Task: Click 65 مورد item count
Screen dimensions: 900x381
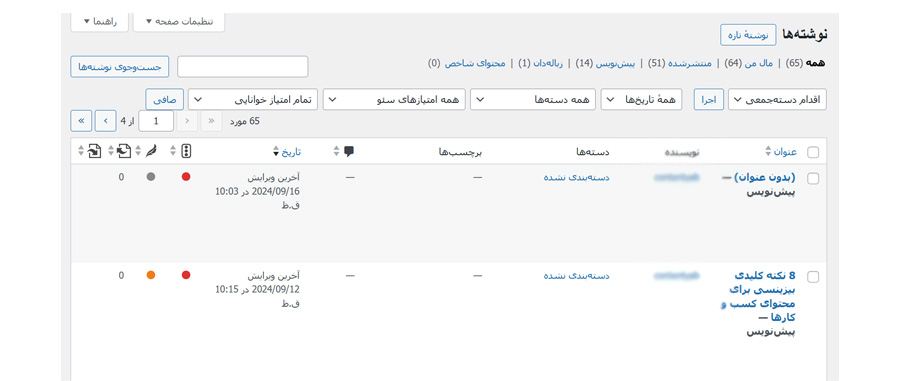Action: pos(245,121)
